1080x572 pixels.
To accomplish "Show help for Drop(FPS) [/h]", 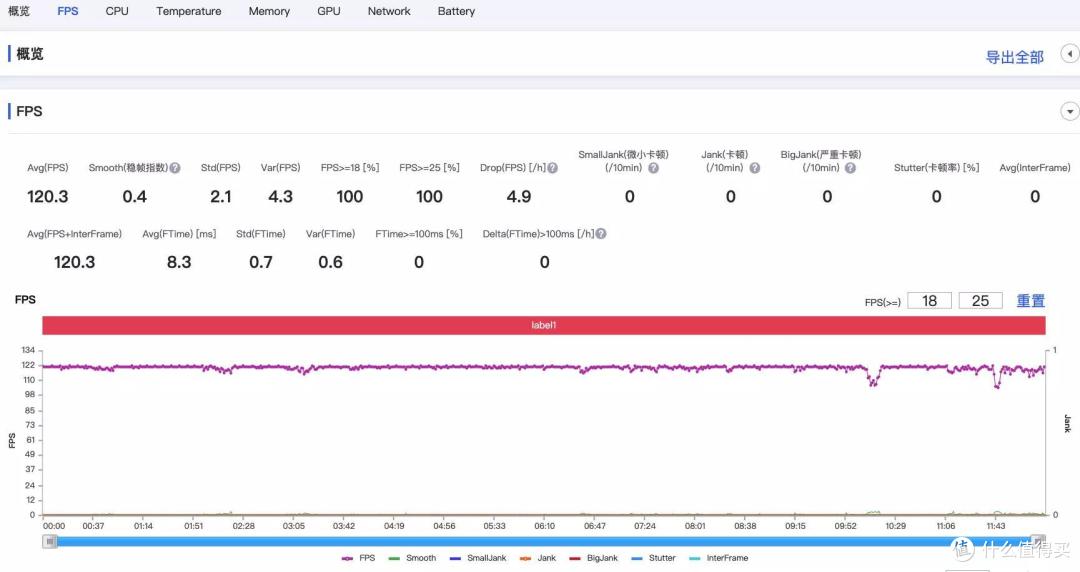I will [x=552, y=167].
